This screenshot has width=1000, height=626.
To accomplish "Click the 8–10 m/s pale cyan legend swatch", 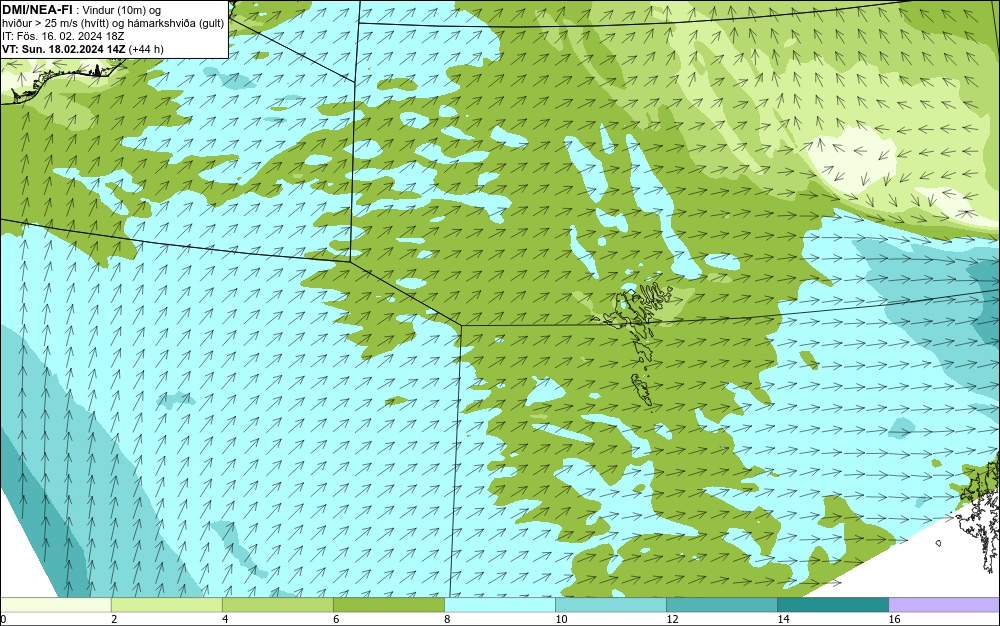I will (x=499, y=604).
